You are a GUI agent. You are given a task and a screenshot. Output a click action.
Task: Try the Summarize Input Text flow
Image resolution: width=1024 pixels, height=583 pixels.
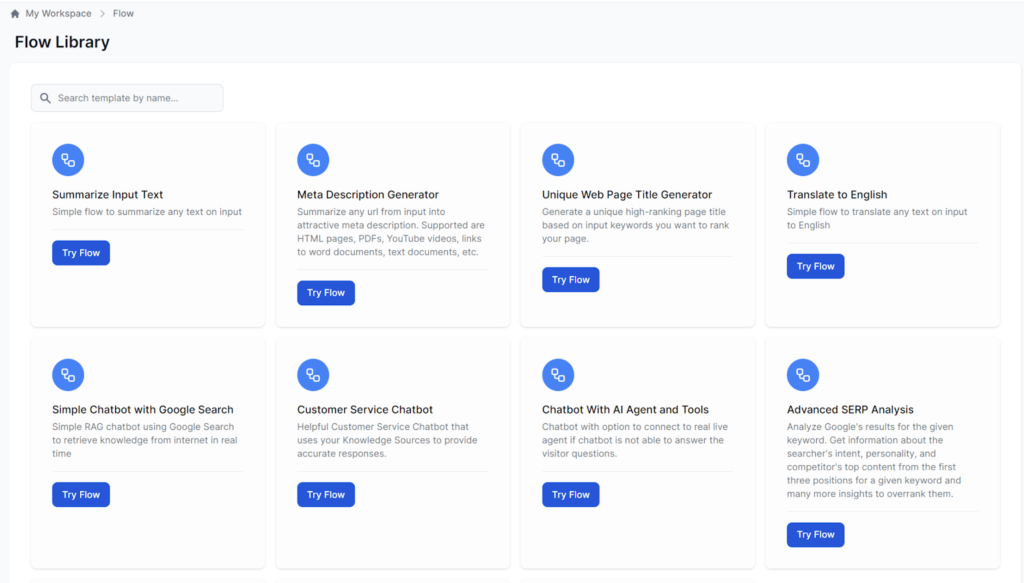(x=80, y=252)
